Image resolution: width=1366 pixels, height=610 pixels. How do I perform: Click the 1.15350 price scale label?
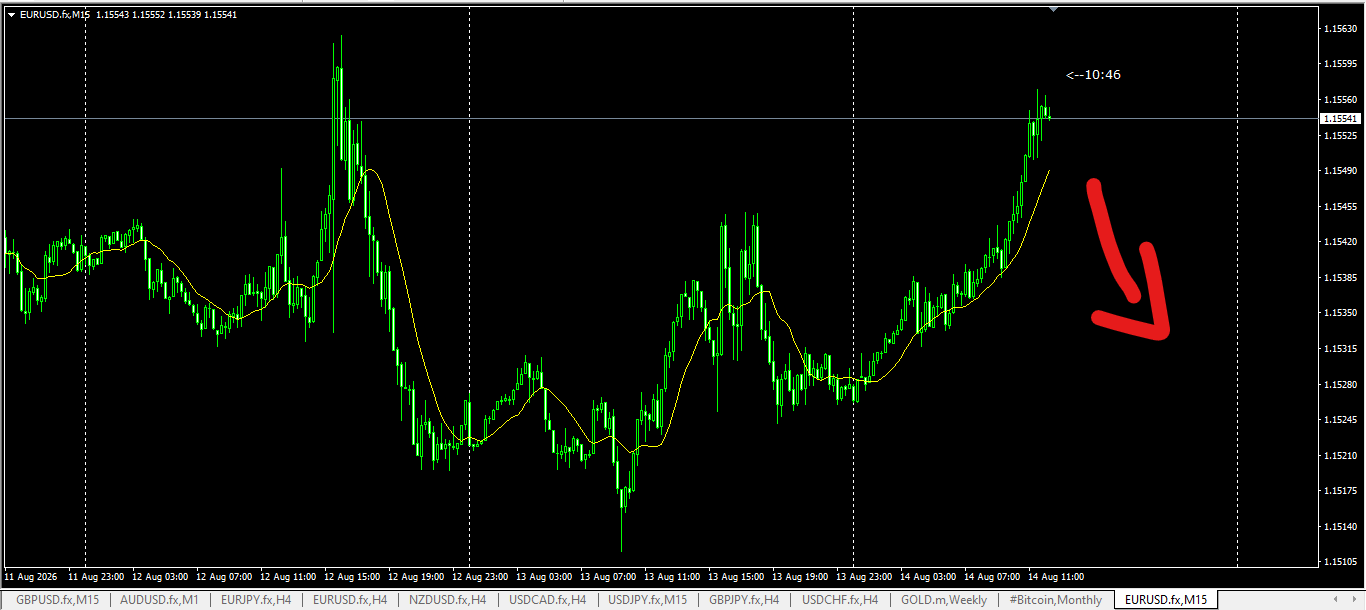coord(1339,313)
